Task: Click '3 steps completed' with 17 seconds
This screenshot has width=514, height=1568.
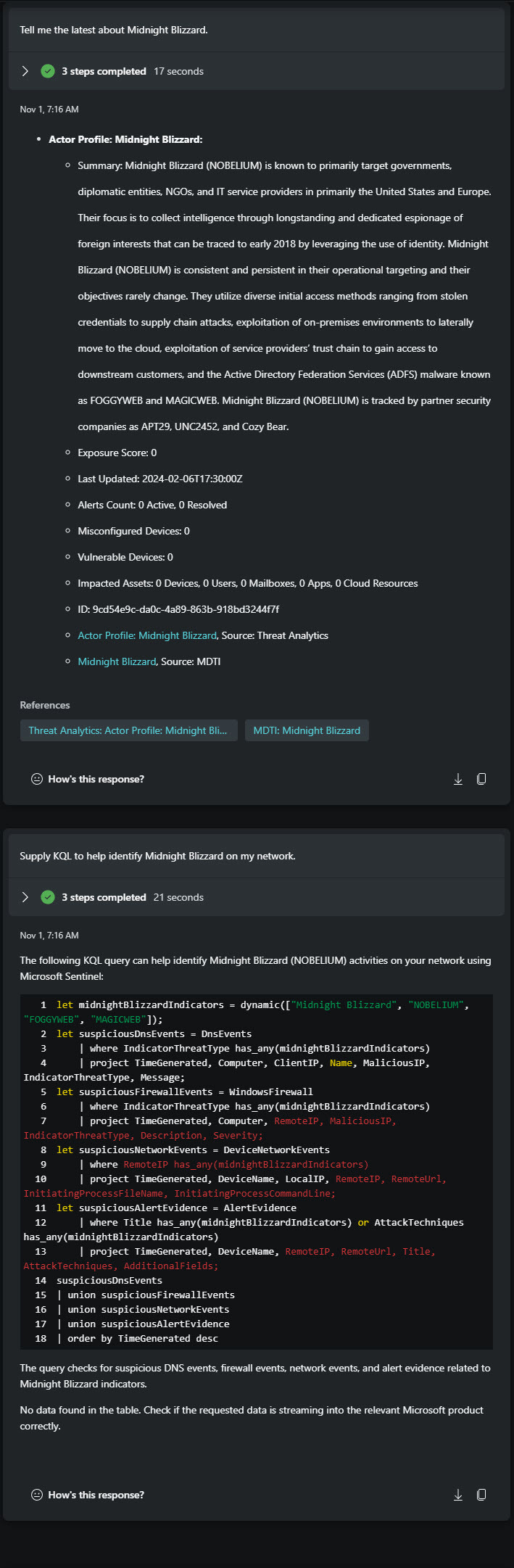Action: tap(104, 71)
